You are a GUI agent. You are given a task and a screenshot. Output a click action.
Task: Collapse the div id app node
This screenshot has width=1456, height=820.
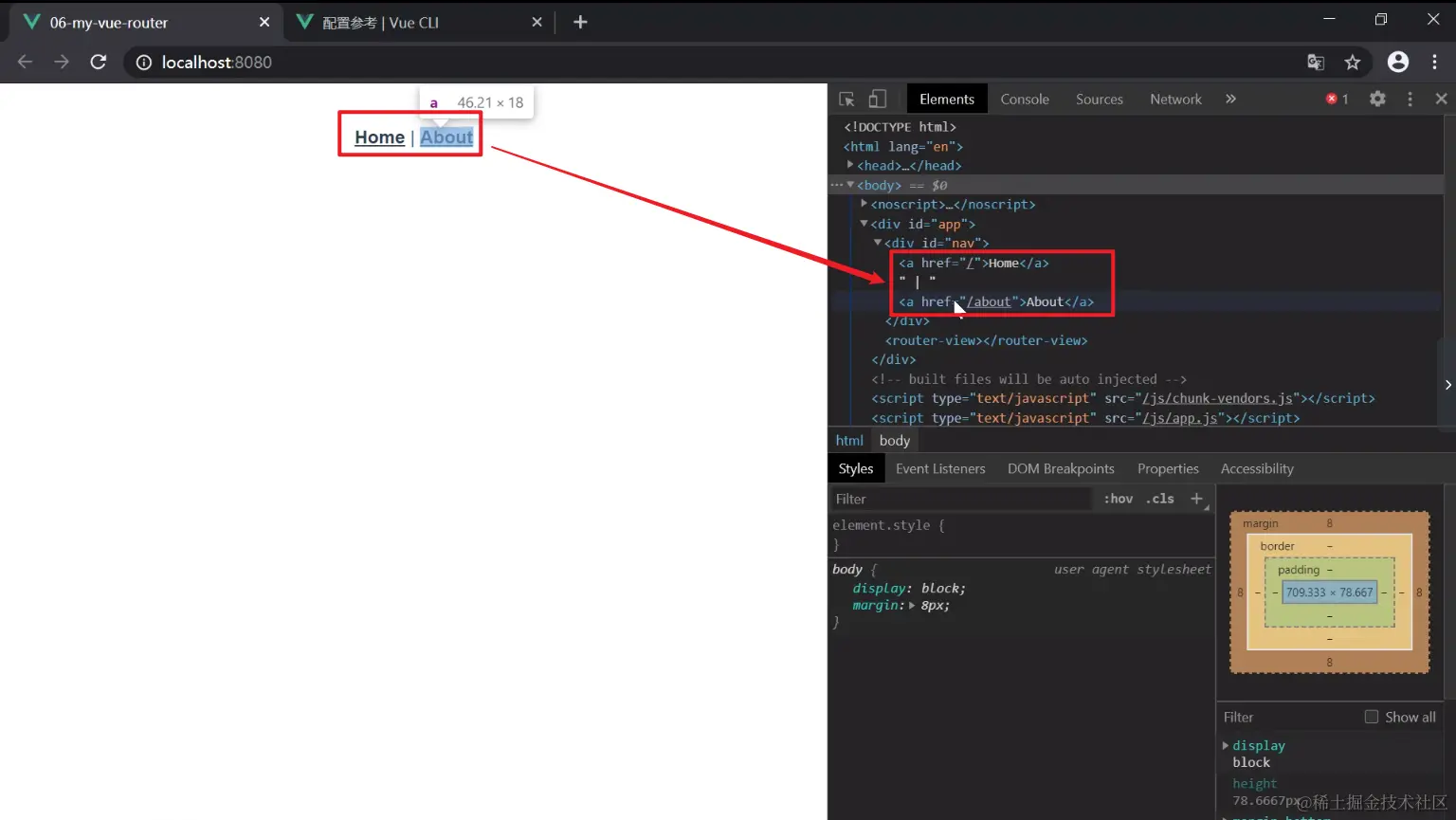click(x=864, y=224)
